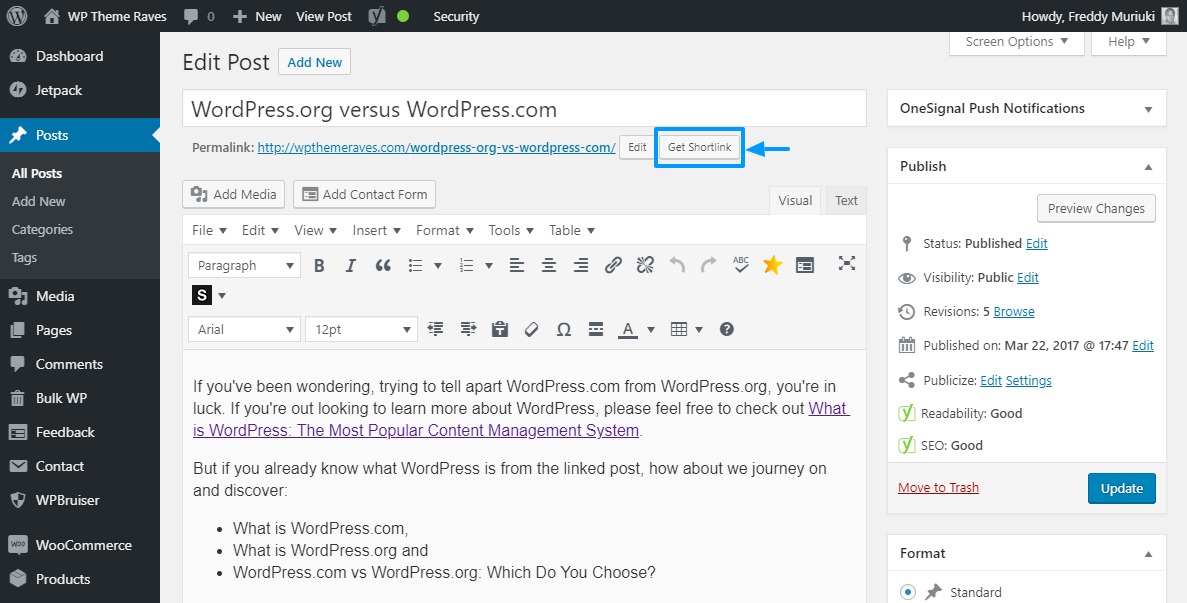Viewport: 1187px width, 603px height.
Task: Apply Italic formatting
Action: pos(350,265)
